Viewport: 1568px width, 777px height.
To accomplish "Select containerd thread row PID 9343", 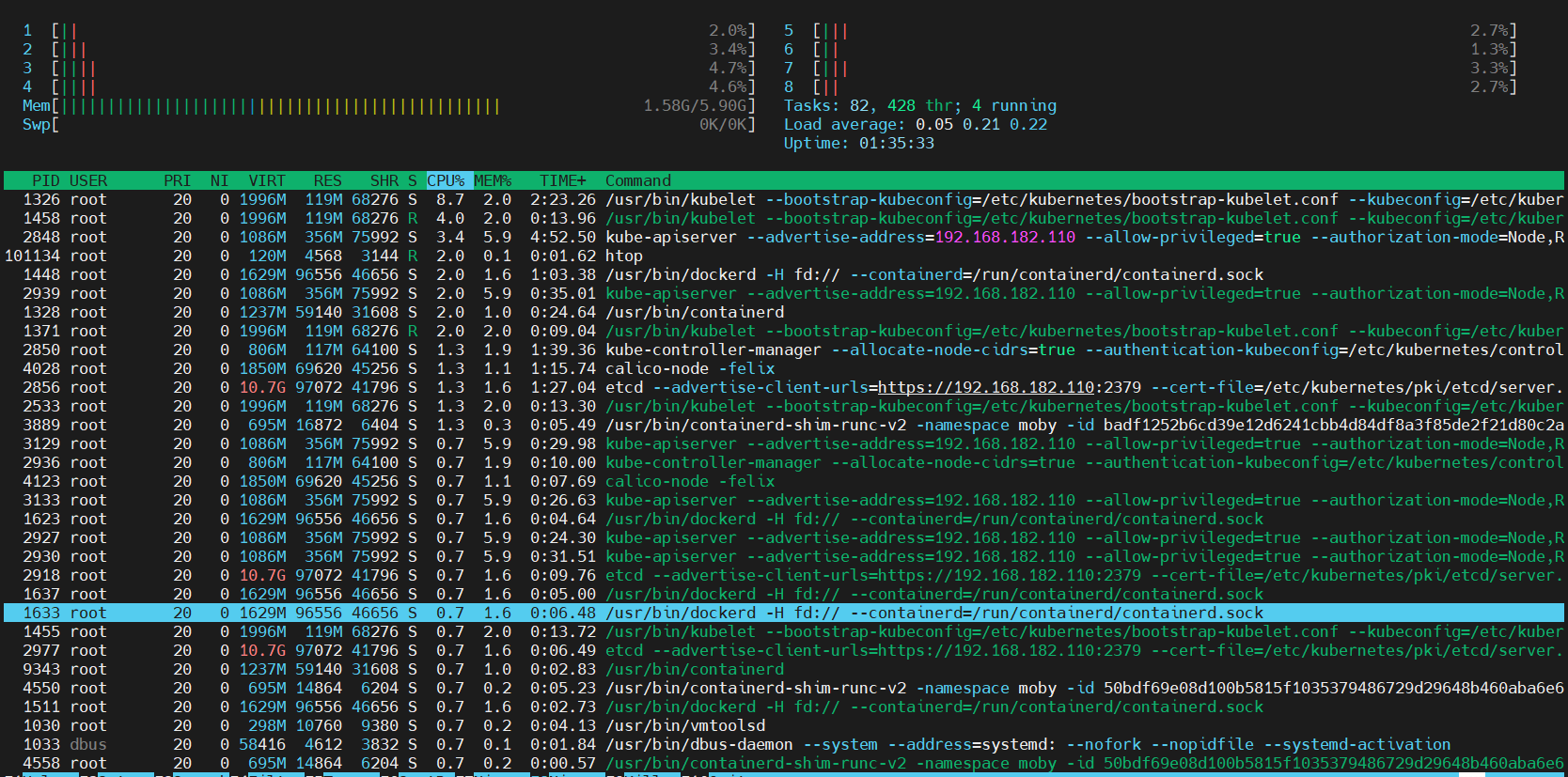I will point(784,669).
